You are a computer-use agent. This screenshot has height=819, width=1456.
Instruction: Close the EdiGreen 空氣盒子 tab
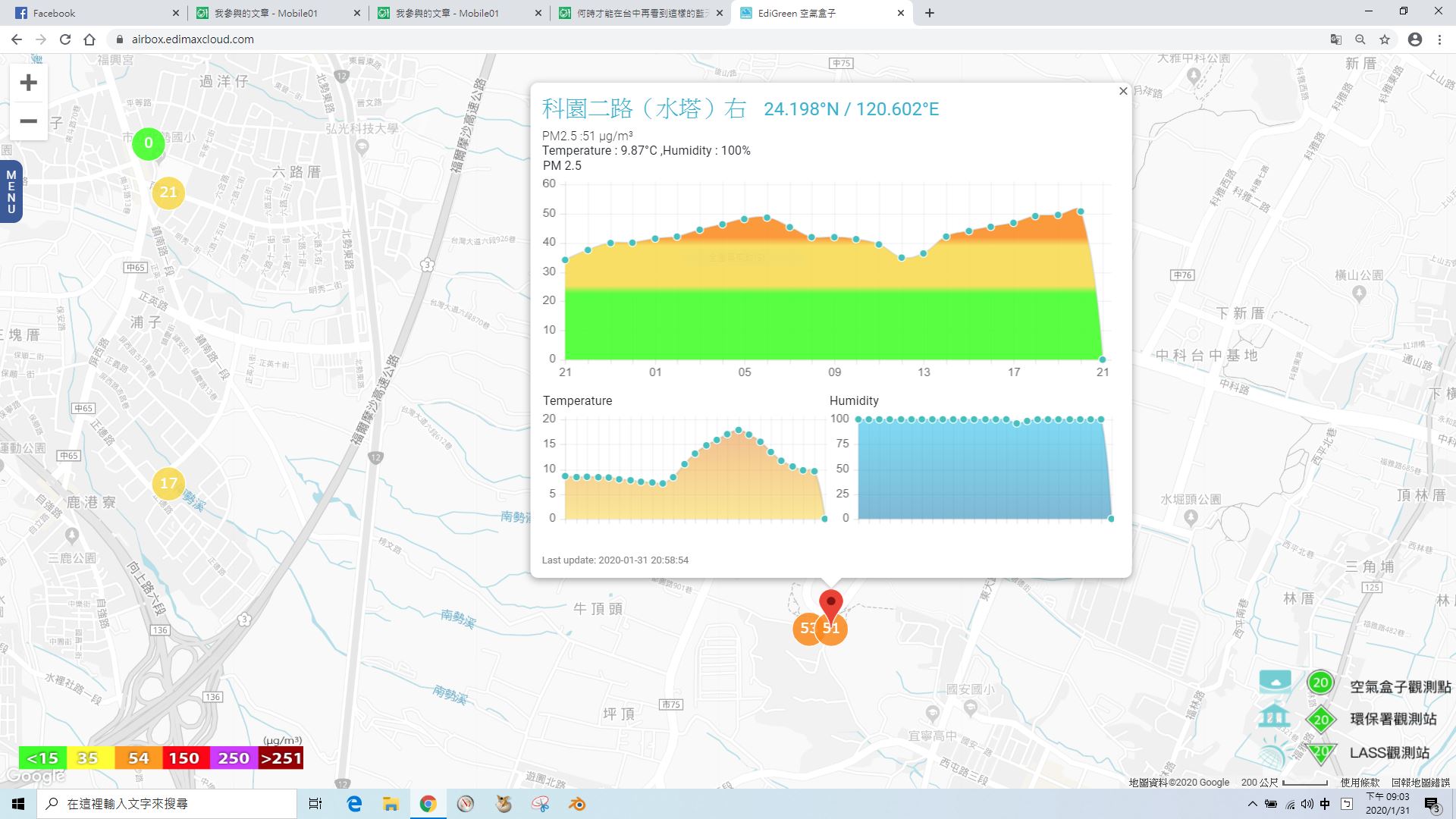[900, 13]
